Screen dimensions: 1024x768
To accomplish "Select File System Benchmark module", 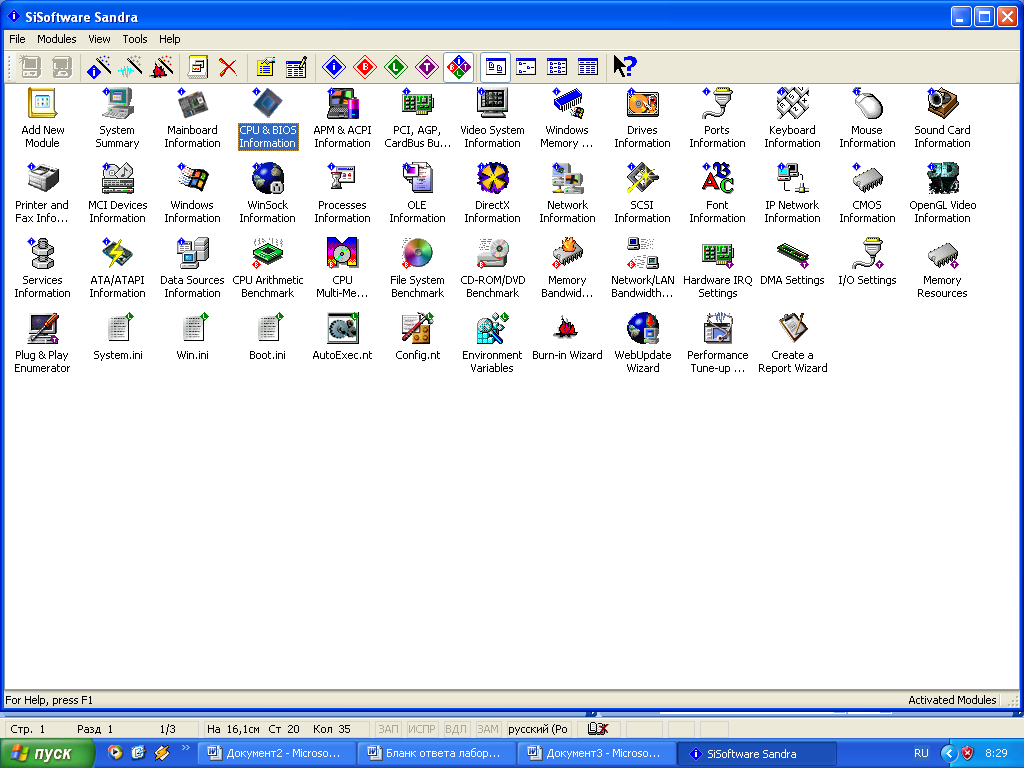I will [417, 269].
